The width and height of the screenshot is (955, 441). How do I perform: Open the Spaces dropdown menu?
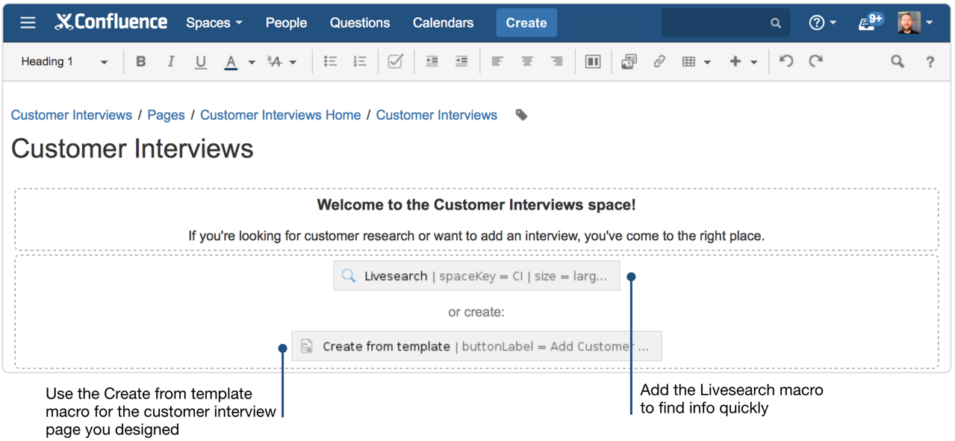214,23
